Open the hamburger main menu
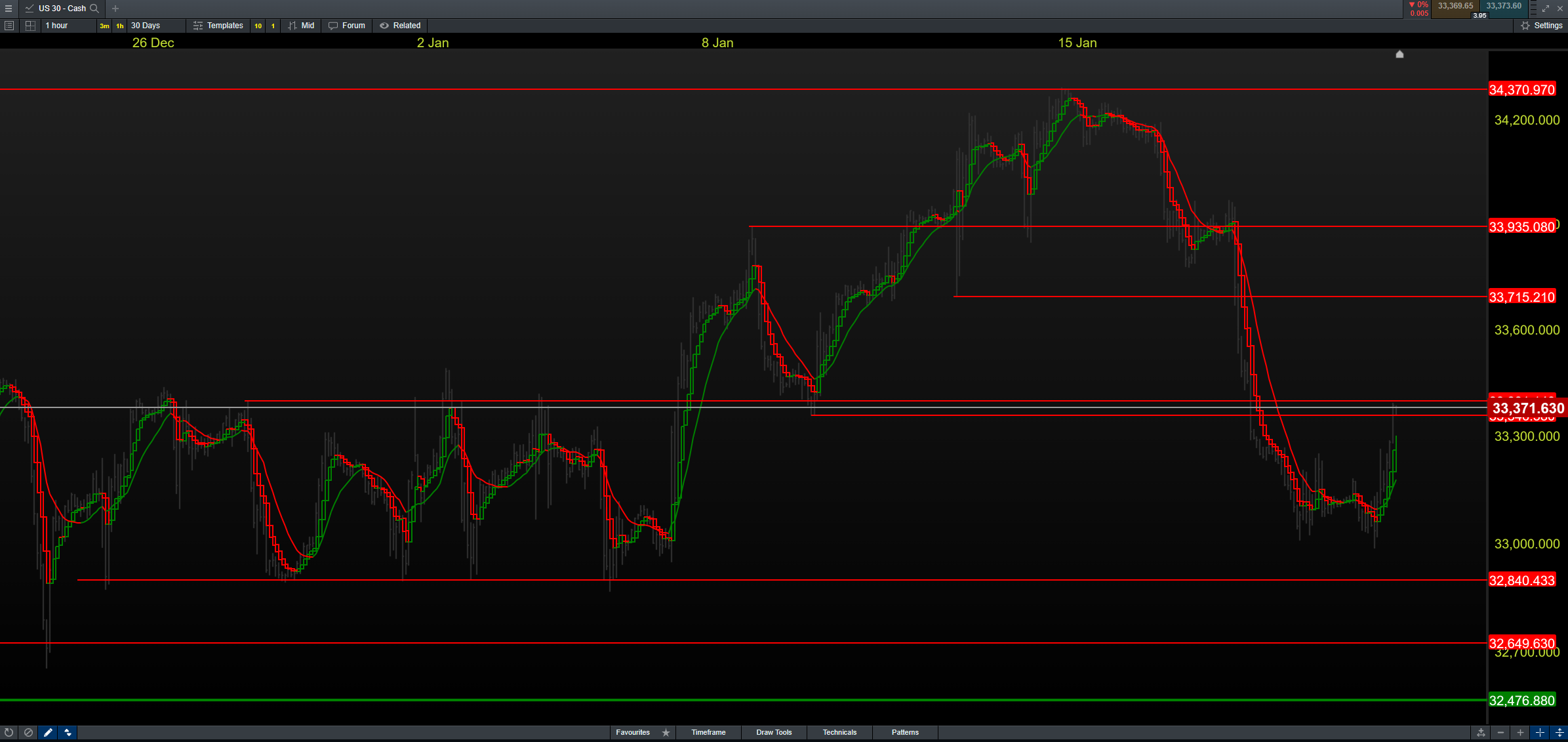1568x742 pixels. coord(9,9)
